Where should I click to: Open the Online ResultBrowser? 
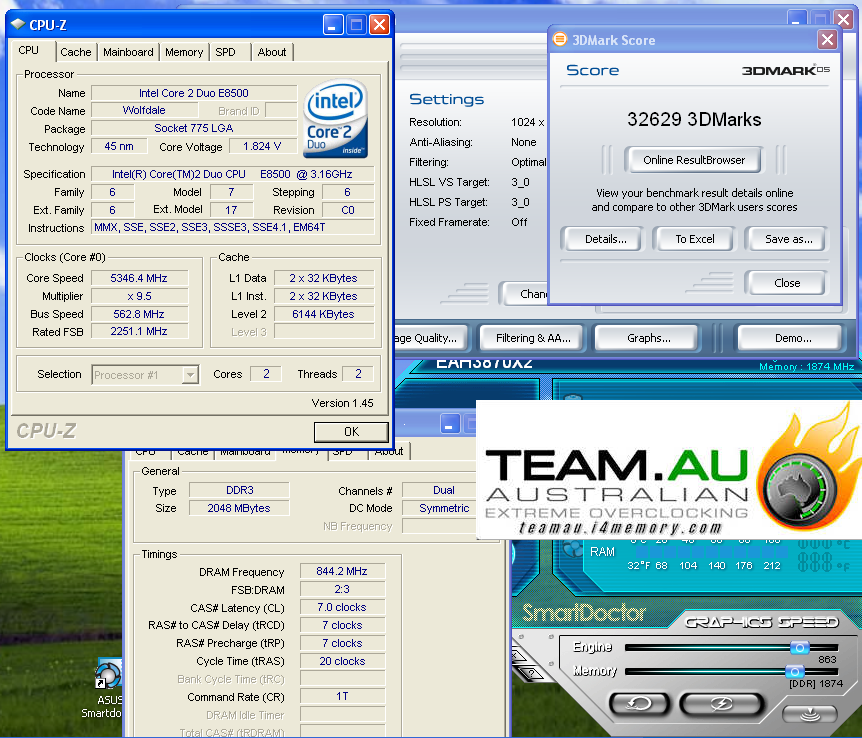point(694,160)
